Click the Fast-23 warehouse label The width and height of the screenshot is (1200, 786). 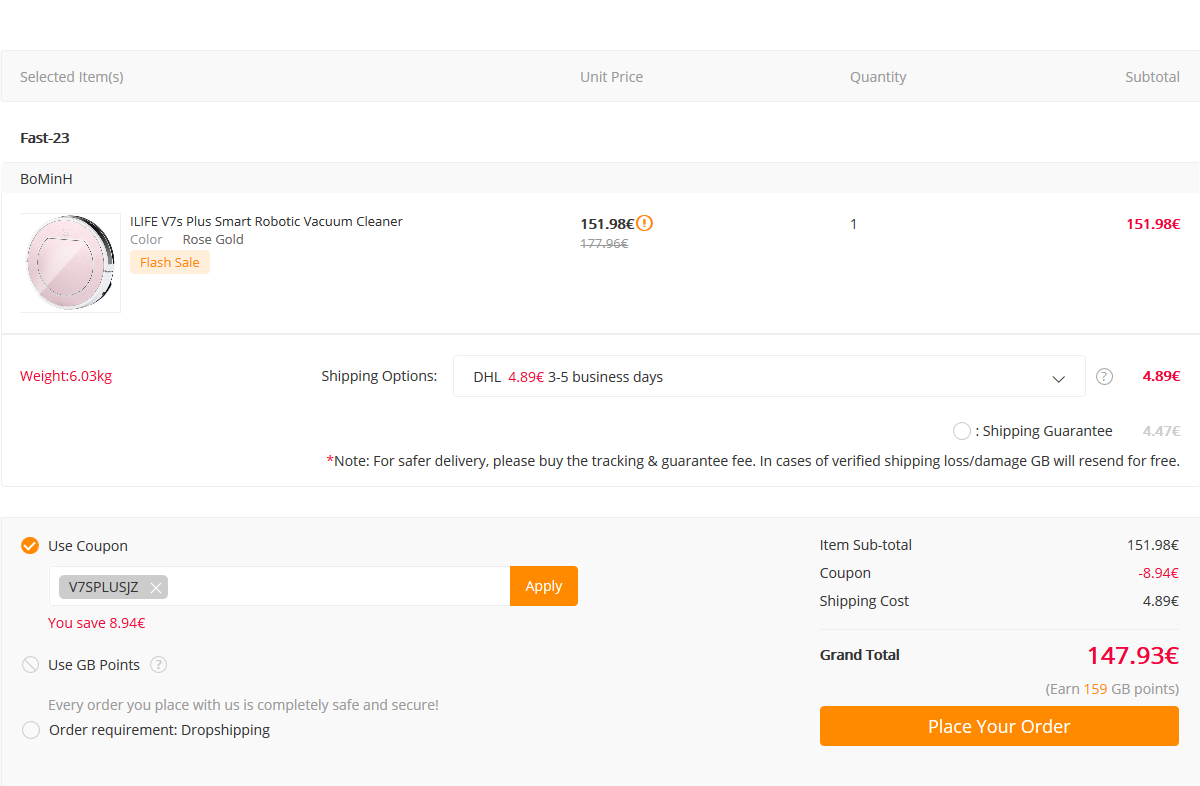45,138
